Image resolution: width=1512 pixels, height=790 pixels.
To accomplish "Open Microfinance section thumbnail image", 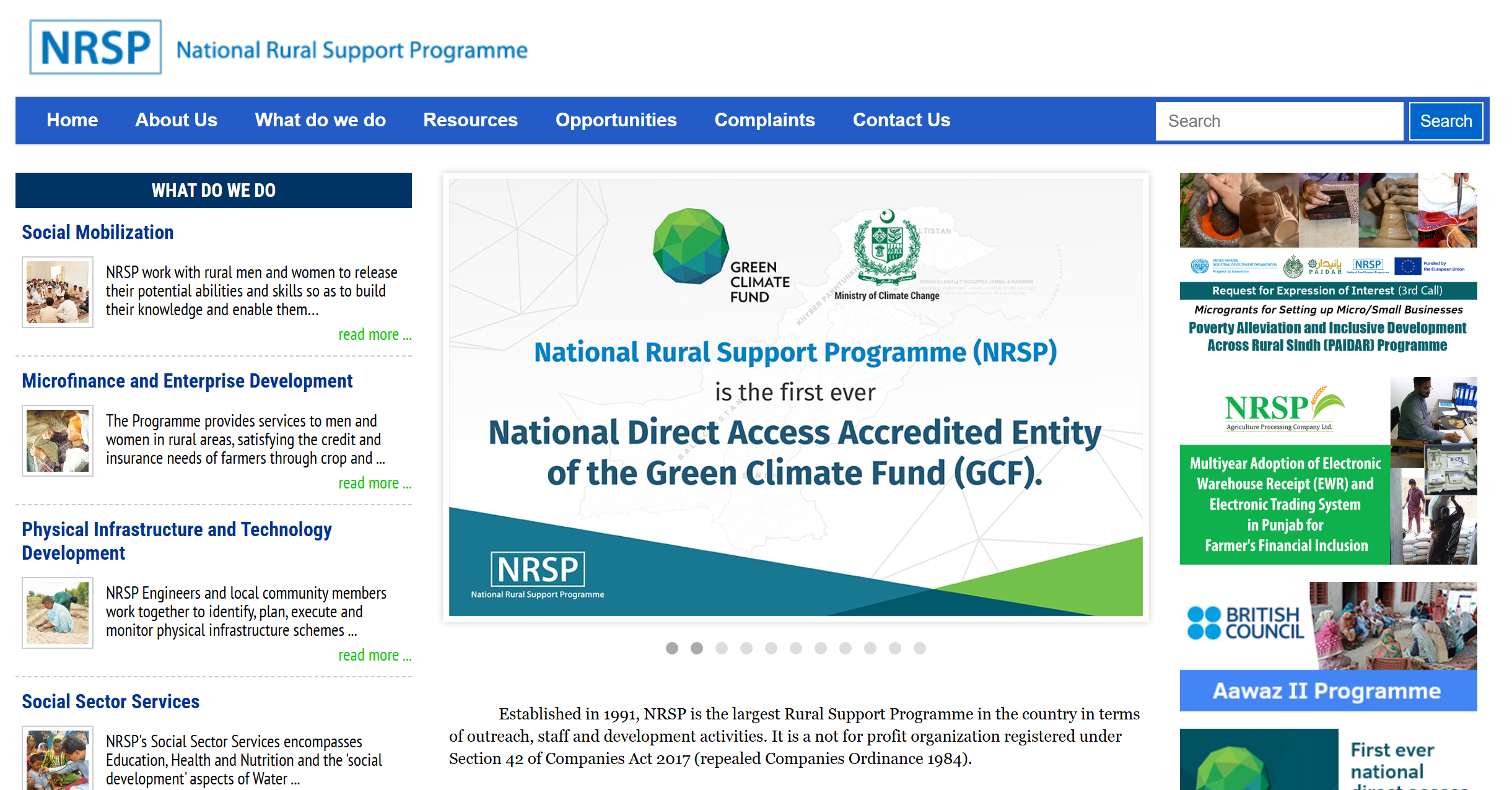I will click(x=58, y=441).
